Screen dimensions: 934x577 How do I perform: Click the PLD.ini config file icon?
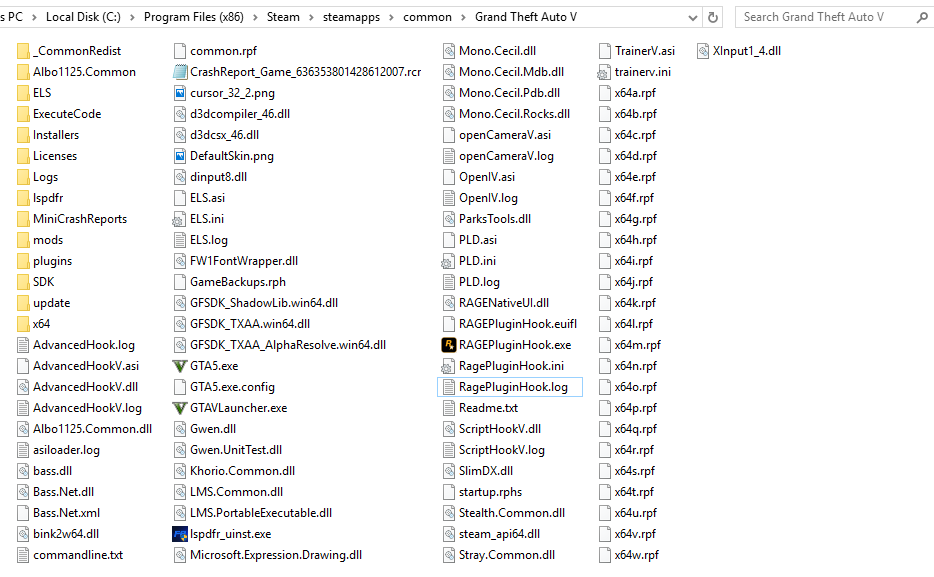coord(448,261)
